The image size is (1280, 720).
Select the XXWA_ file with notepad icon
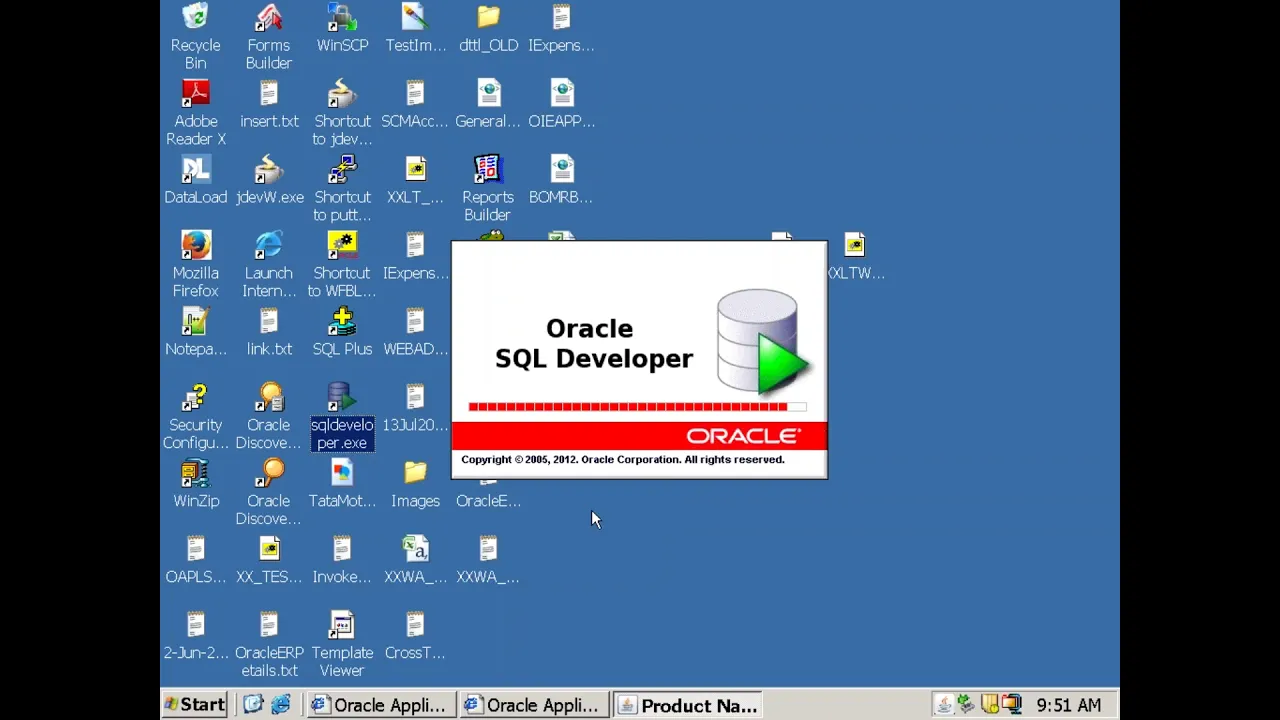click(488, 560)
